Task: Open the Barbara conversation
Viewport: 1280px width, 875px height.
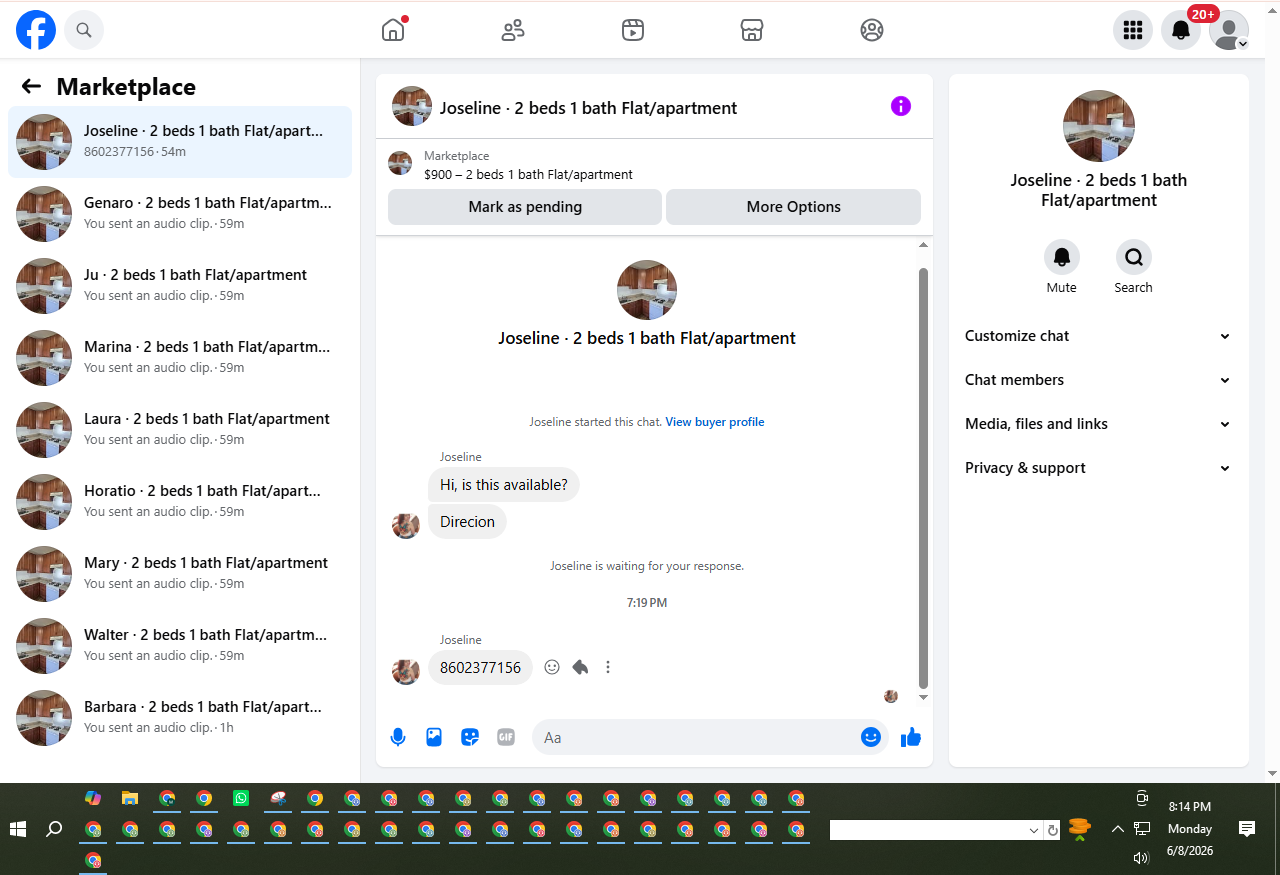Action: pos(180,718)
